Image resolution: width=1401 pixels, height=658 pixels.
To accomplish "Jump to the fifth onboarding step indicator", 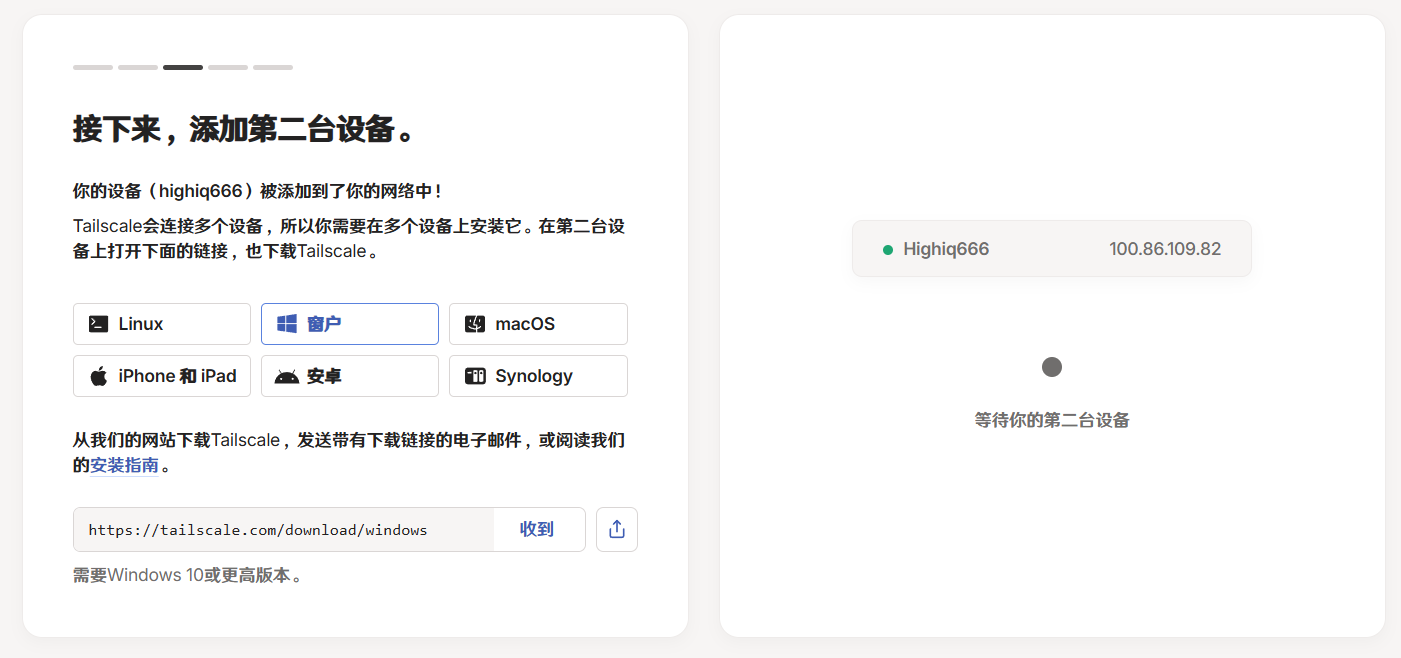I will (x=273, y=67).
